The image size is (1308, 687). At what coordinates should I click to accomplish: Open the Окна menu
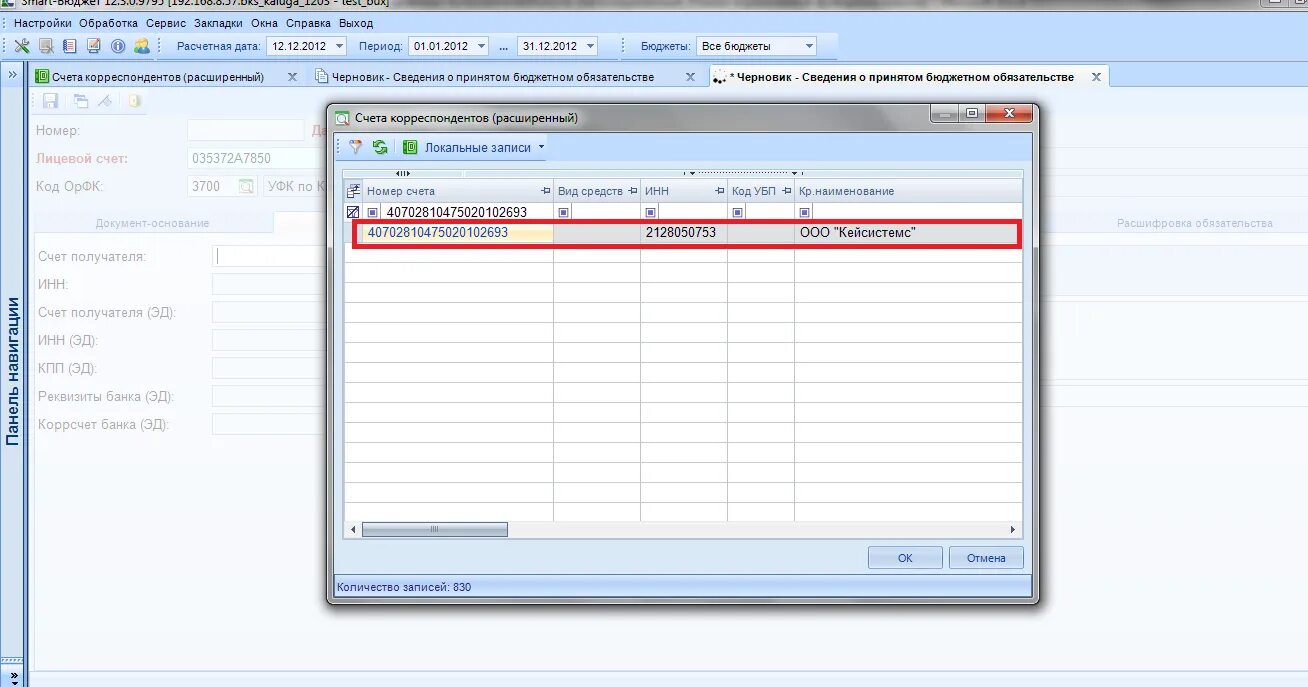[x=265, y=23]
